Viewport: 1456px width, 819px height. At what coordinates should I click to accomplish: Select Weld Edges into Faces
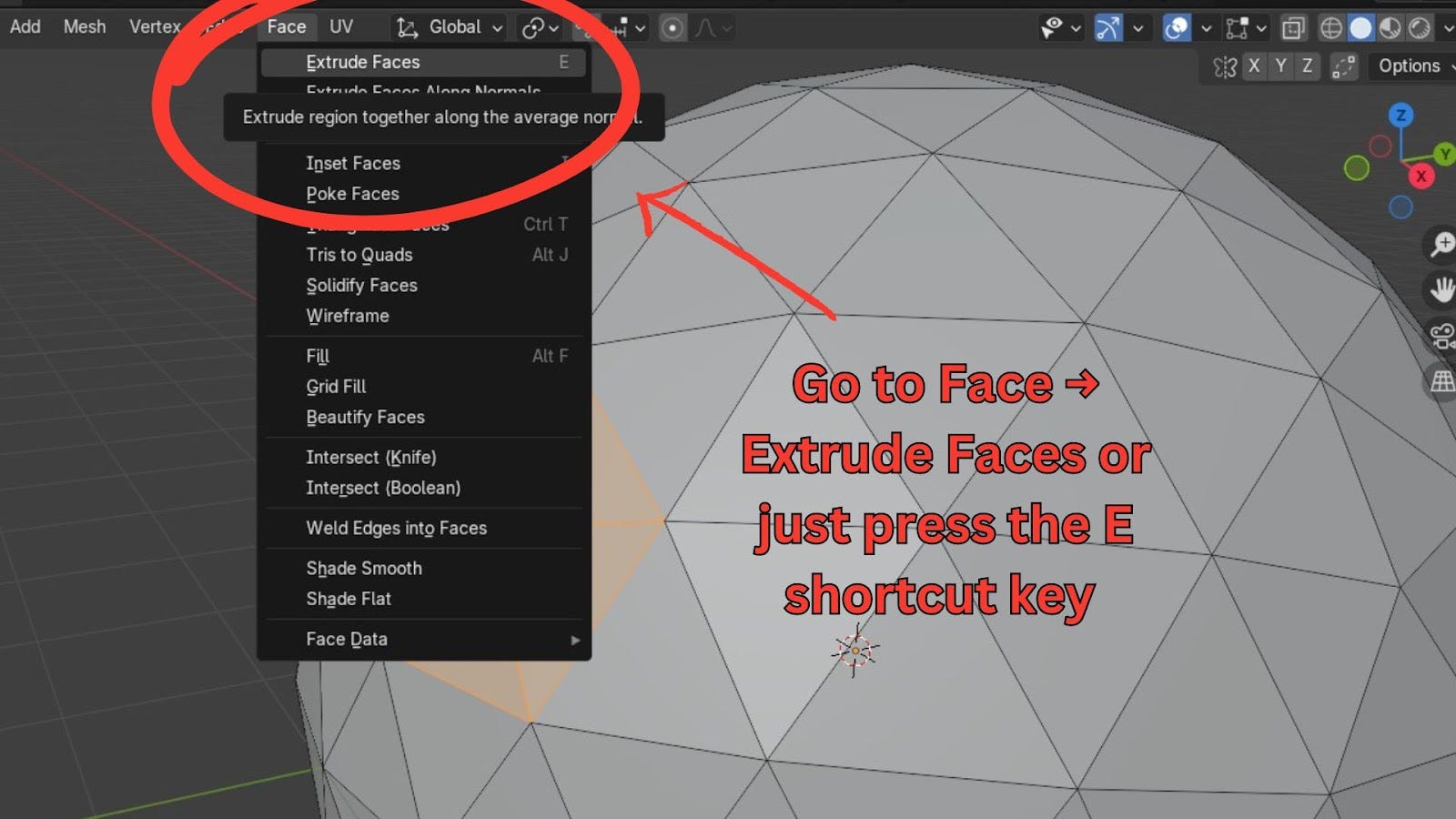tap(424, 528)
